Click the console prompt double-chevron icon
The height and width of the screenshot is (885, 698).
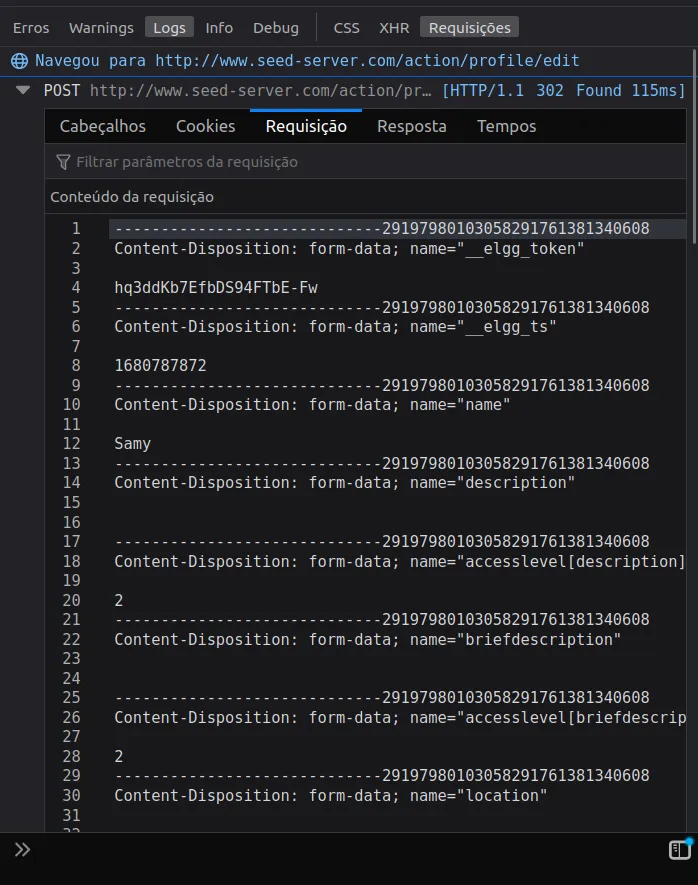click(22, 850)
